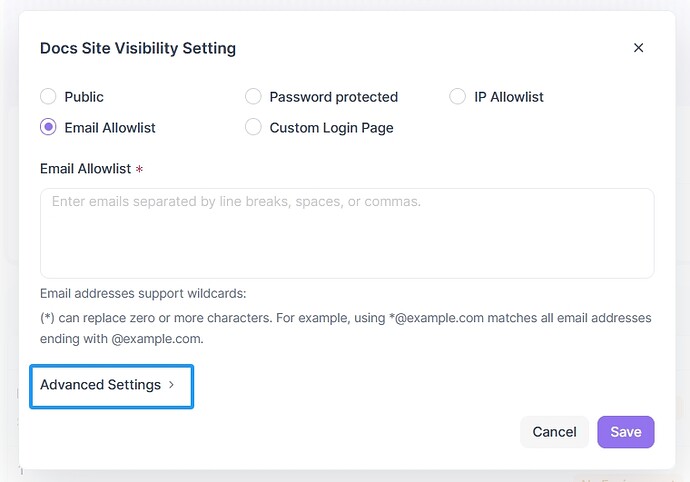The width and height of the screenshot is (690, 482).
Task: Expand the Advanced Settings section
Action: (101, 385)
